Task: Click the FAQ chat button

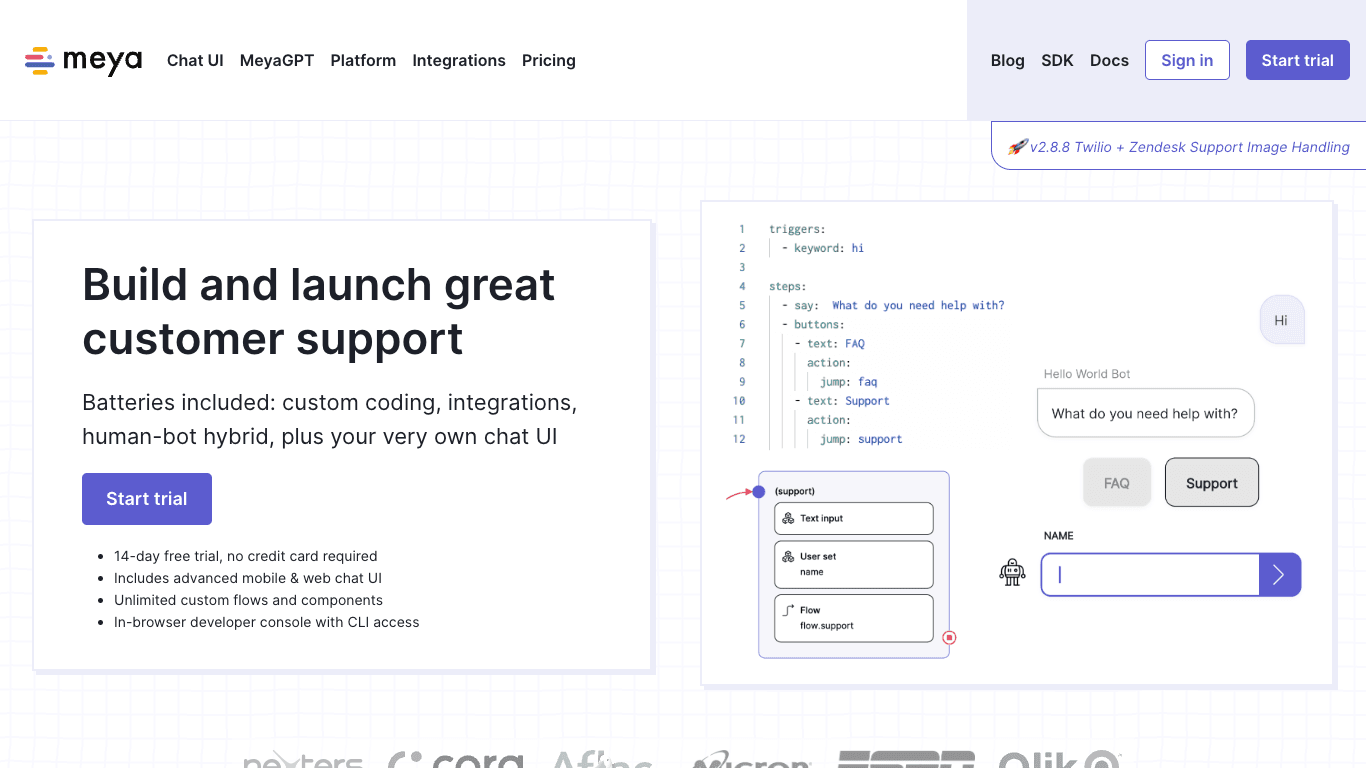Action: (x=1117, y=483)
